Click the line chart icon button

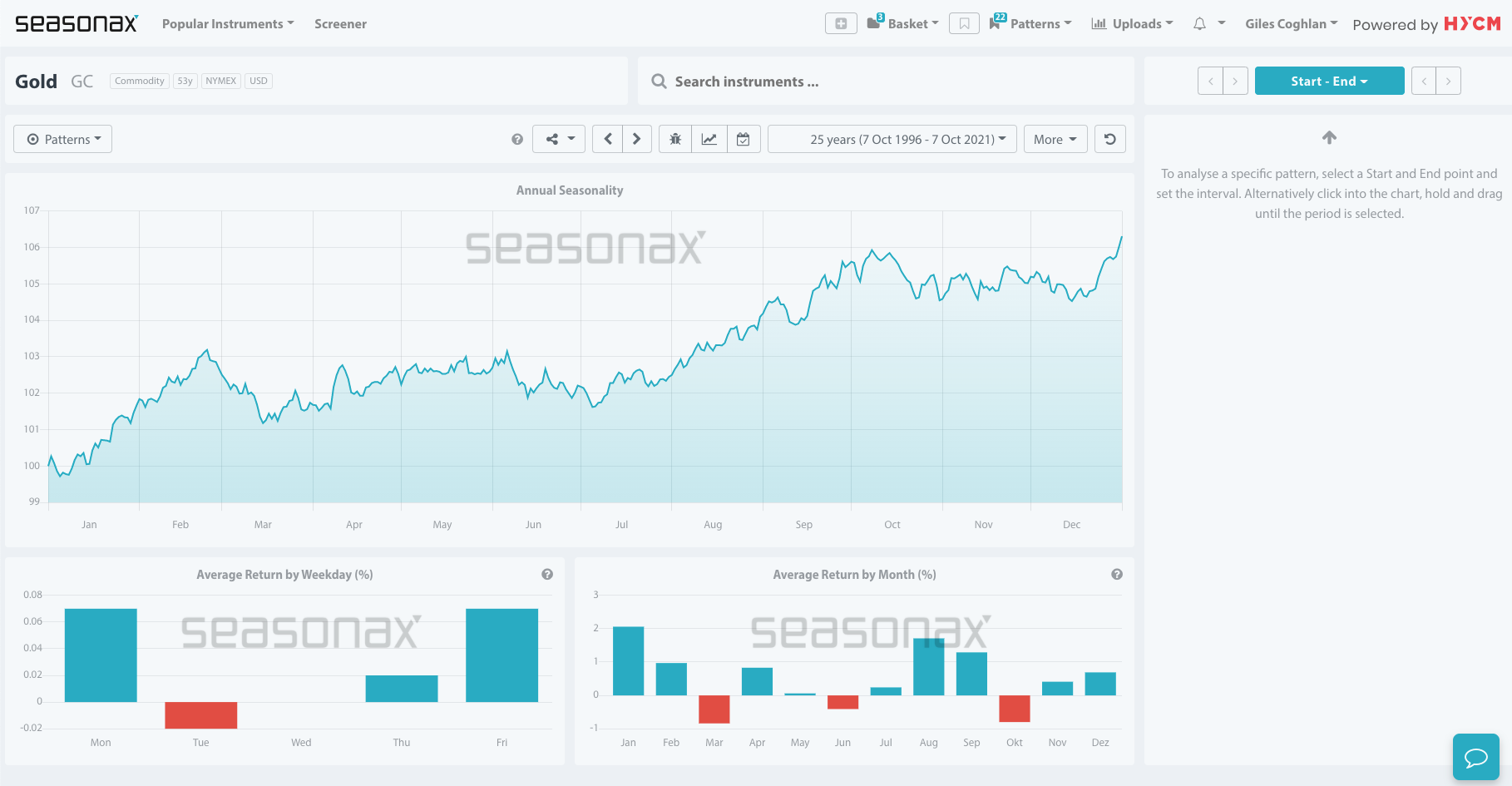709,139
